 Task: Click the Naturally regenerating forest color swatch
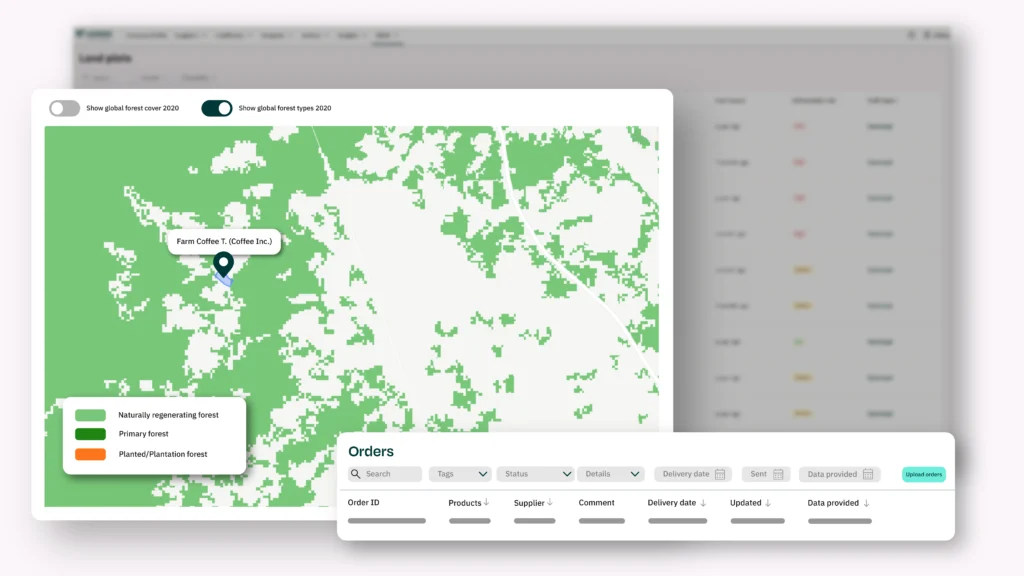90,415
